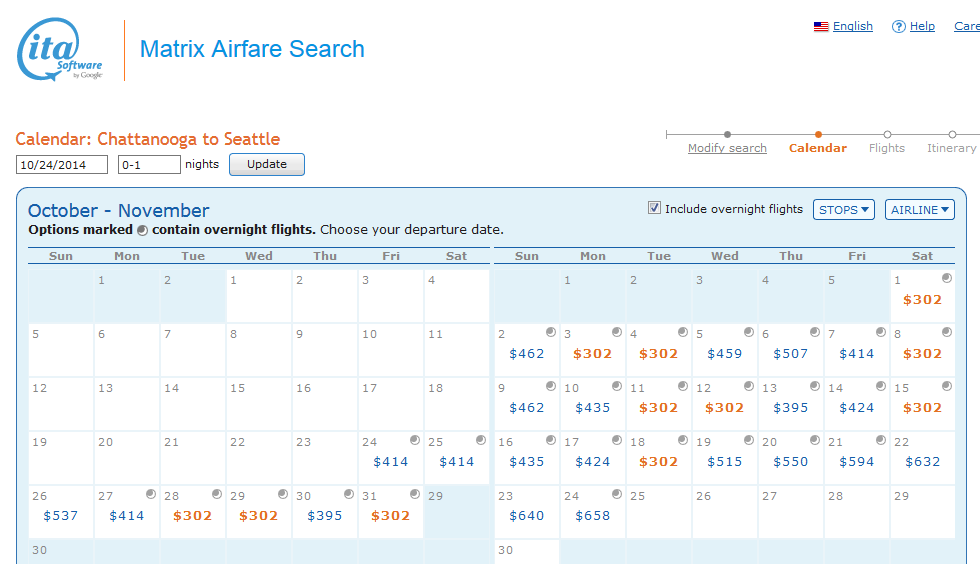
Task: Click the Help question mark icon
Action: click(898, 27)
